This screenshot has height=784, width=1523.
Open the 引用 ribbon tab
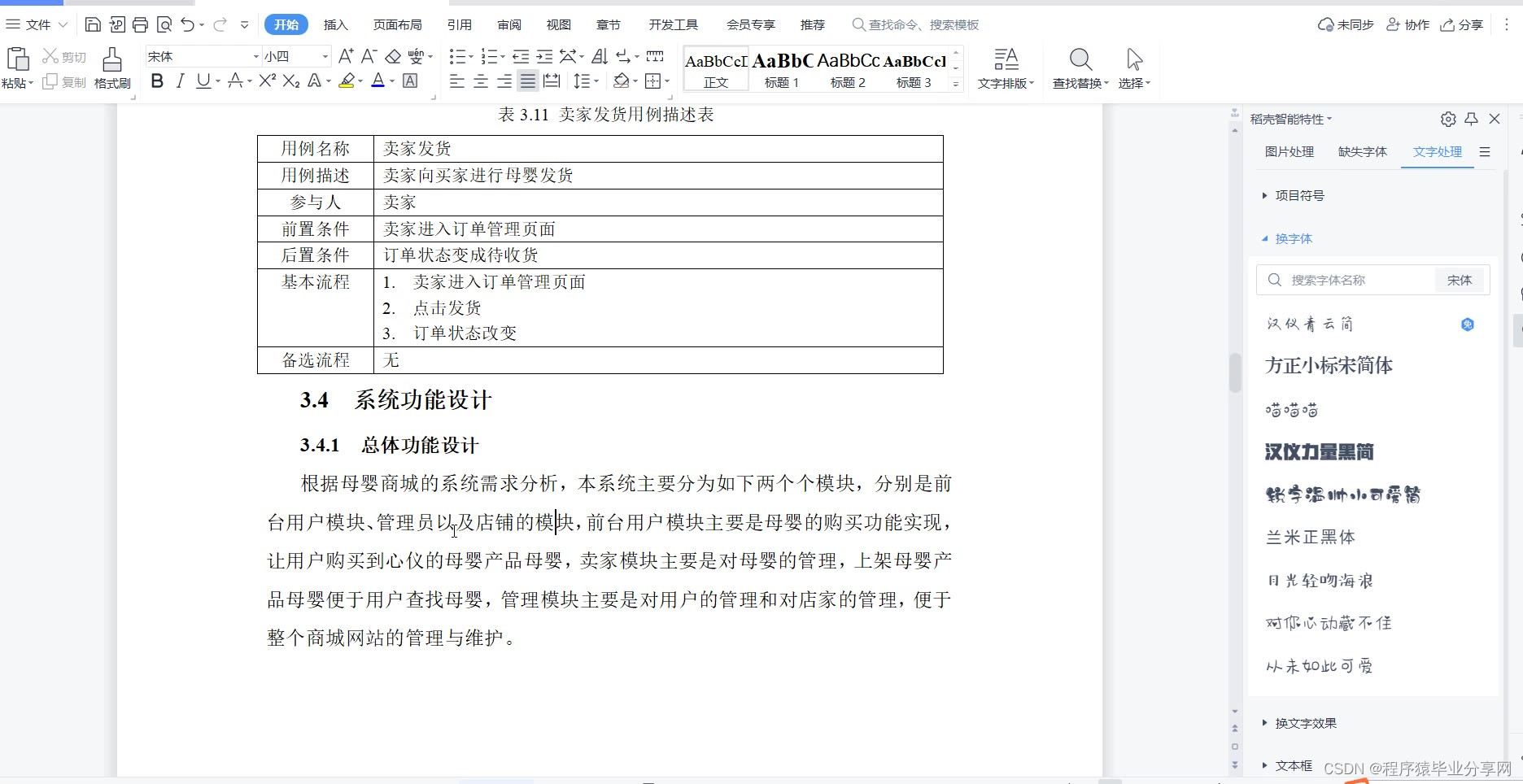pos(460,24)
